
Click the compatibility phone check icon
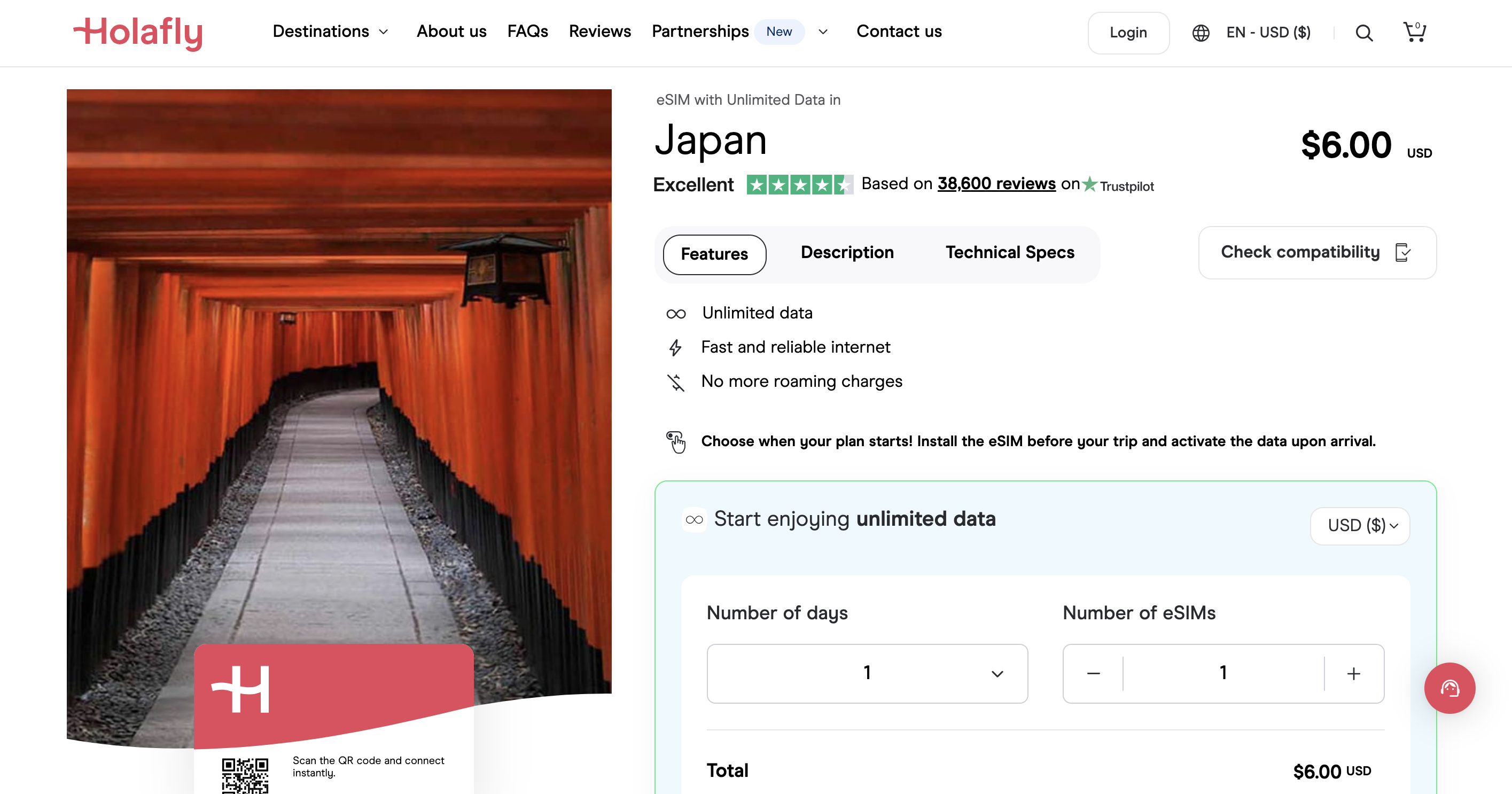(1403, 252)
